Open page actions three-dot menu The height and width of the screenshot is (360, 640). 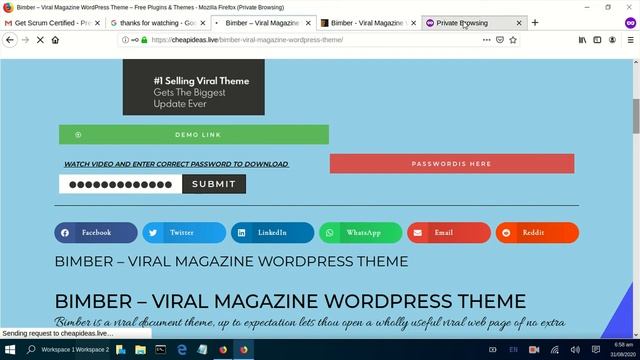pos(487,40)
